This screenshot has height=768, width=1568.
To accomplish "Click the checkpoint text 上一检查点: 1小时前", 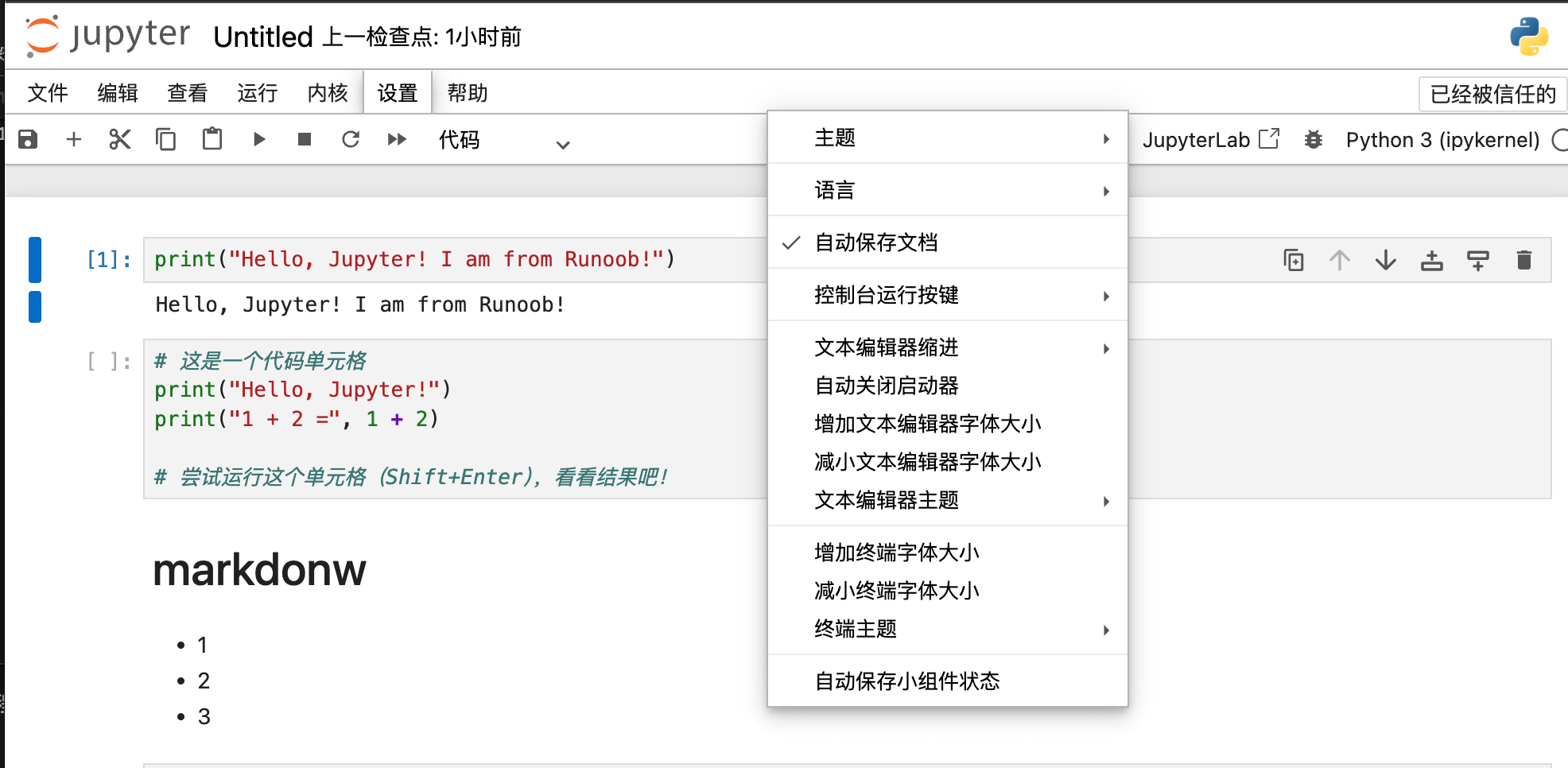I will (421, 37).
